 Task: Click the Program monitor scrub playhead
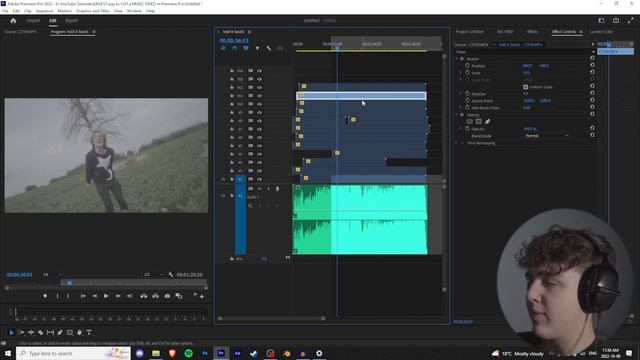tap(69, 283)
